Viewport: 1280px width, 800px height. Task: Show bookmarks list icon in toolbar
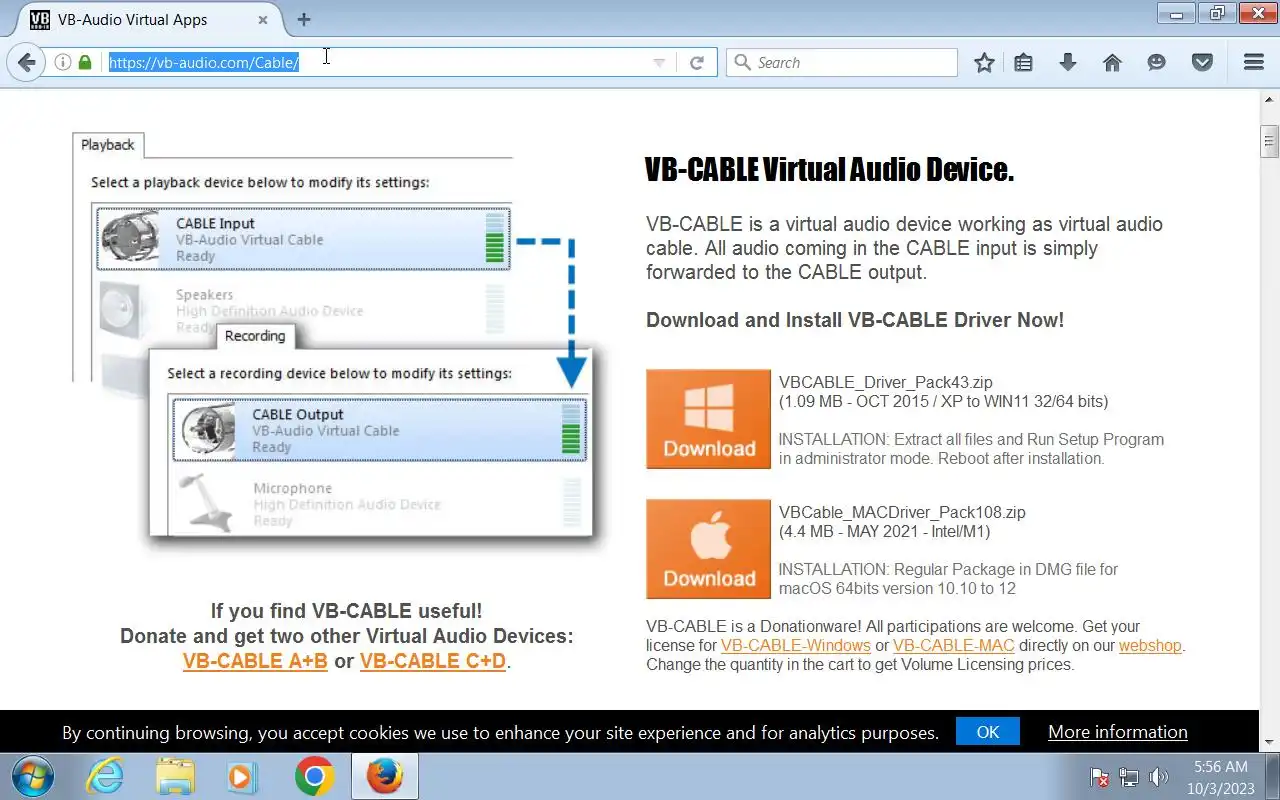[1023, 62]
